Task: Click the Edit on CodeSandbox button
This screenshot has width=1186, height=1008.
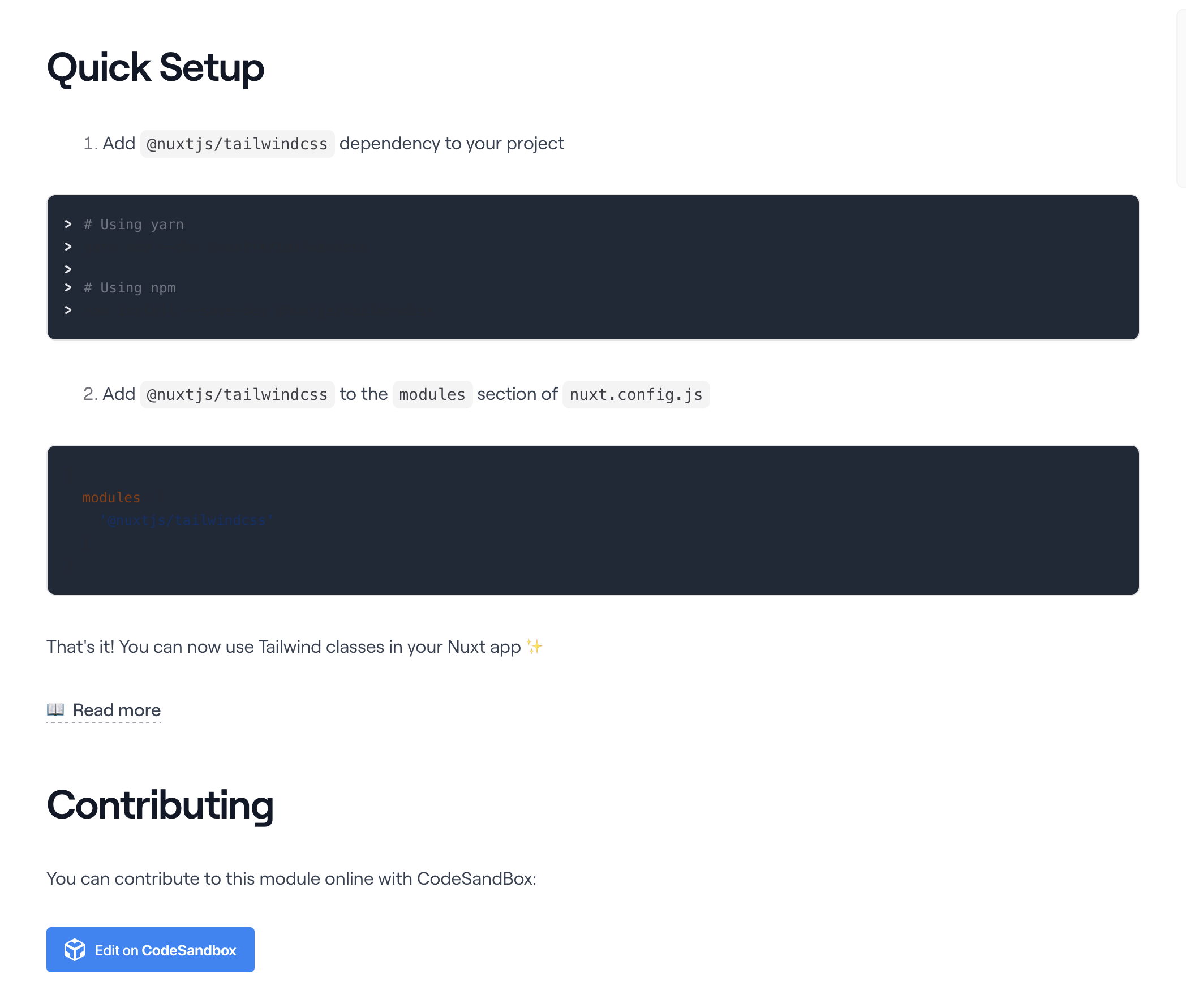Action: click(x=151, y=949)
